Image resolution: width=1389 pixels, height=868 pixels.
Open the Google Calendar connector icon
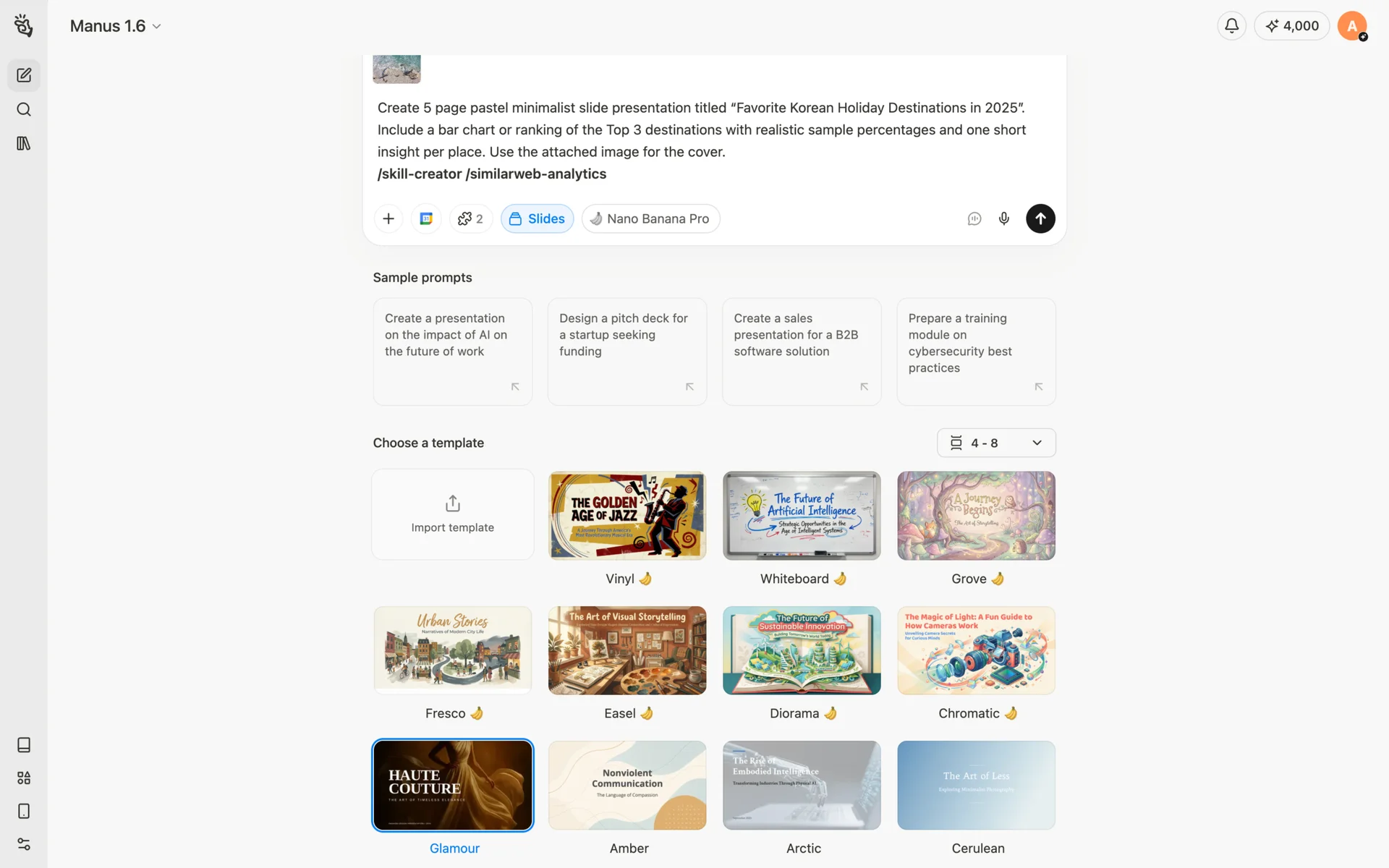(x=426, y=218)
